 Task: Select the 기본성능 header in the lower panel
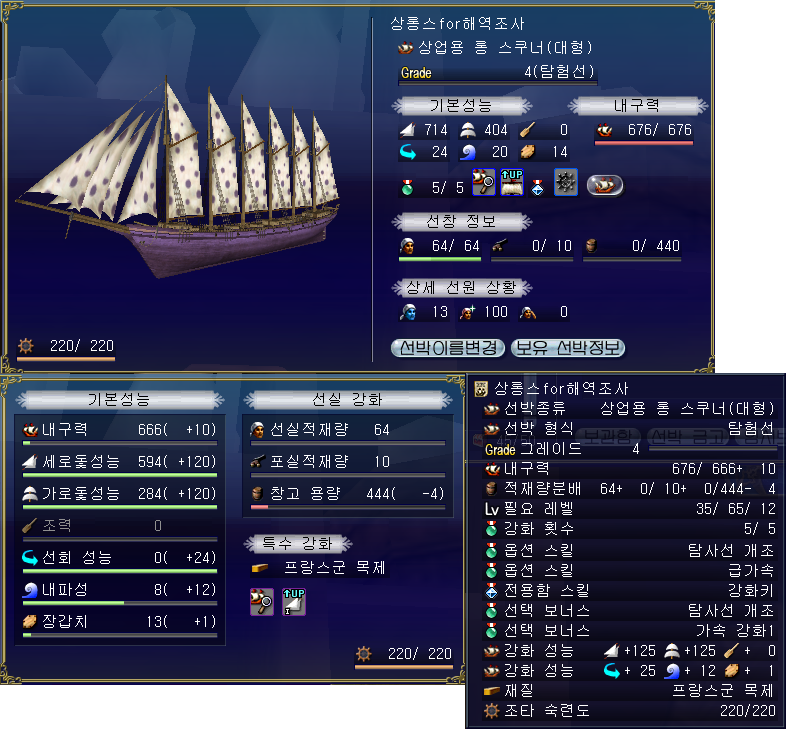coord(119,400)
